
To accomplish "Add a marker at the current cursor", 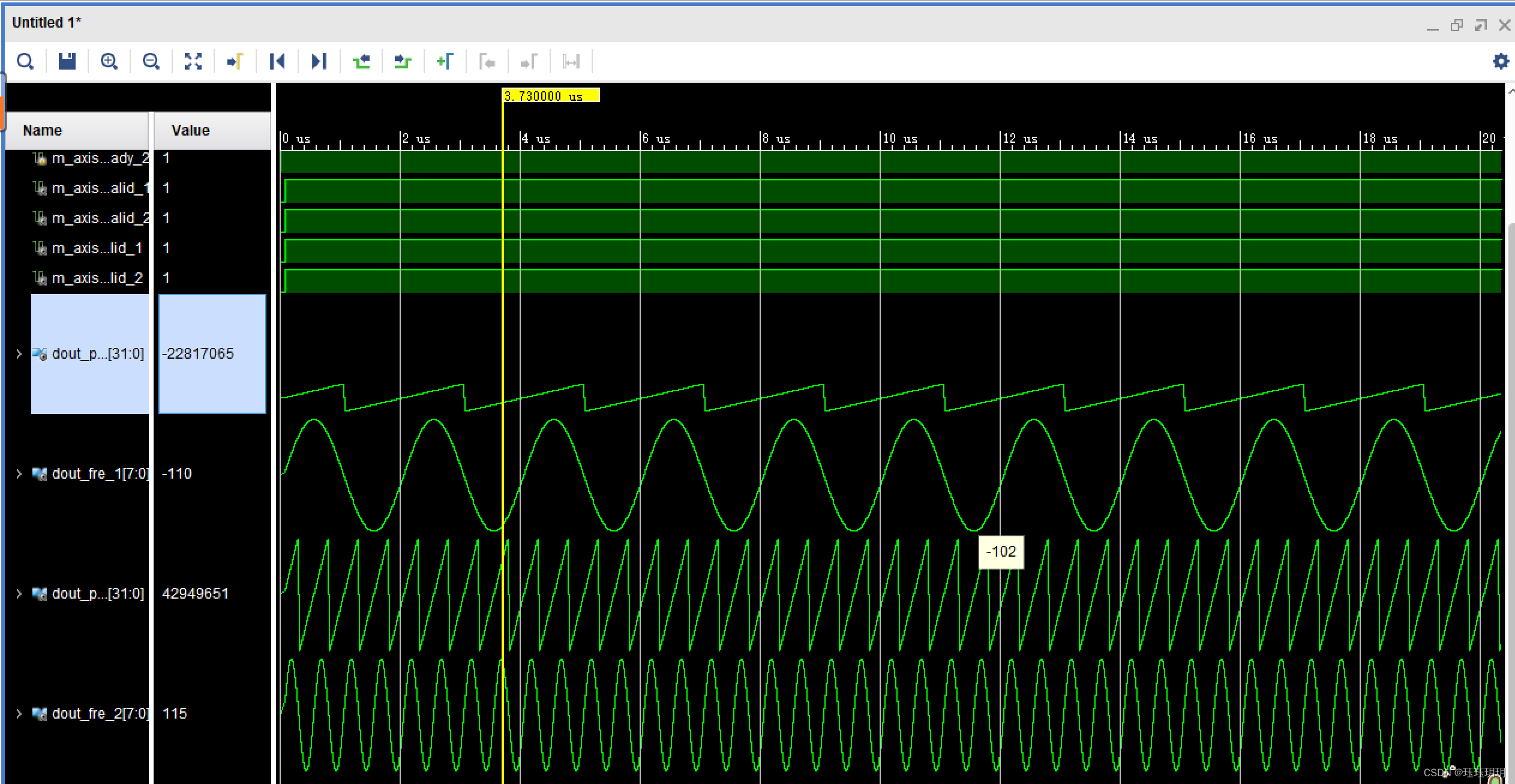I will point(445,61).
